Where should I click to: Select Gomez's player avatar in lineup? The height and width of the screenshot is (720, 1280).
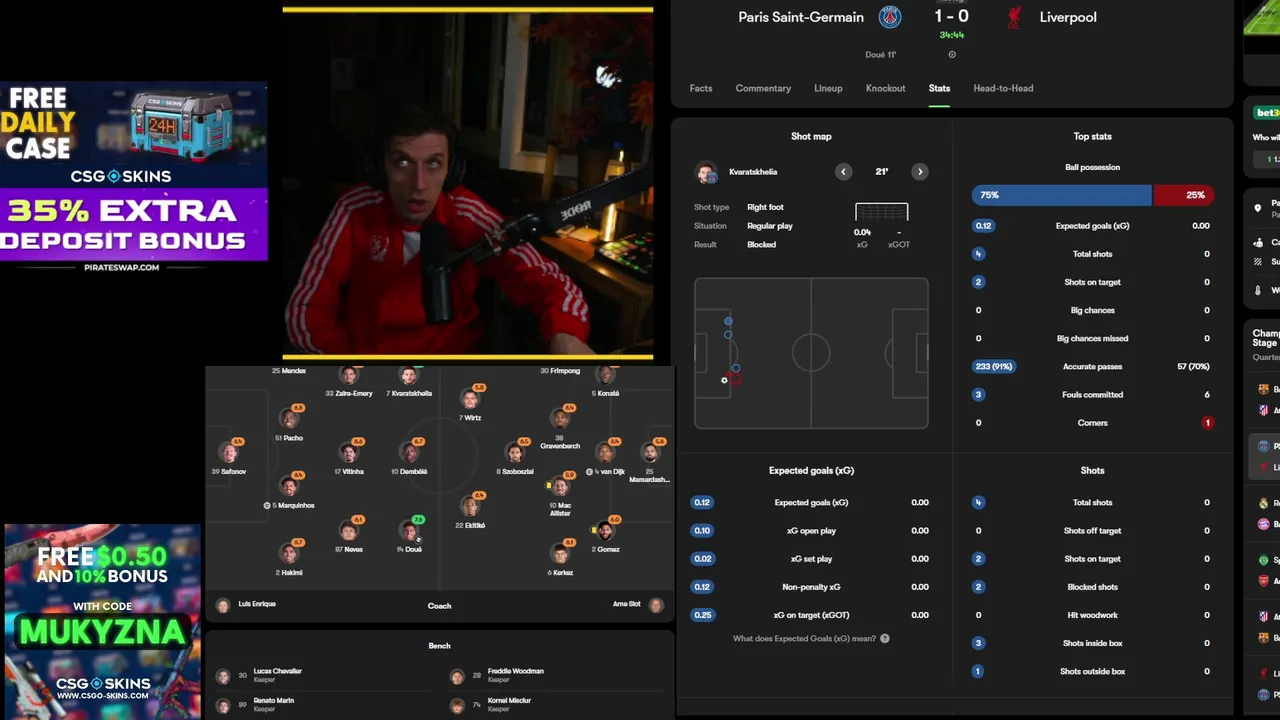coord(605,532)
